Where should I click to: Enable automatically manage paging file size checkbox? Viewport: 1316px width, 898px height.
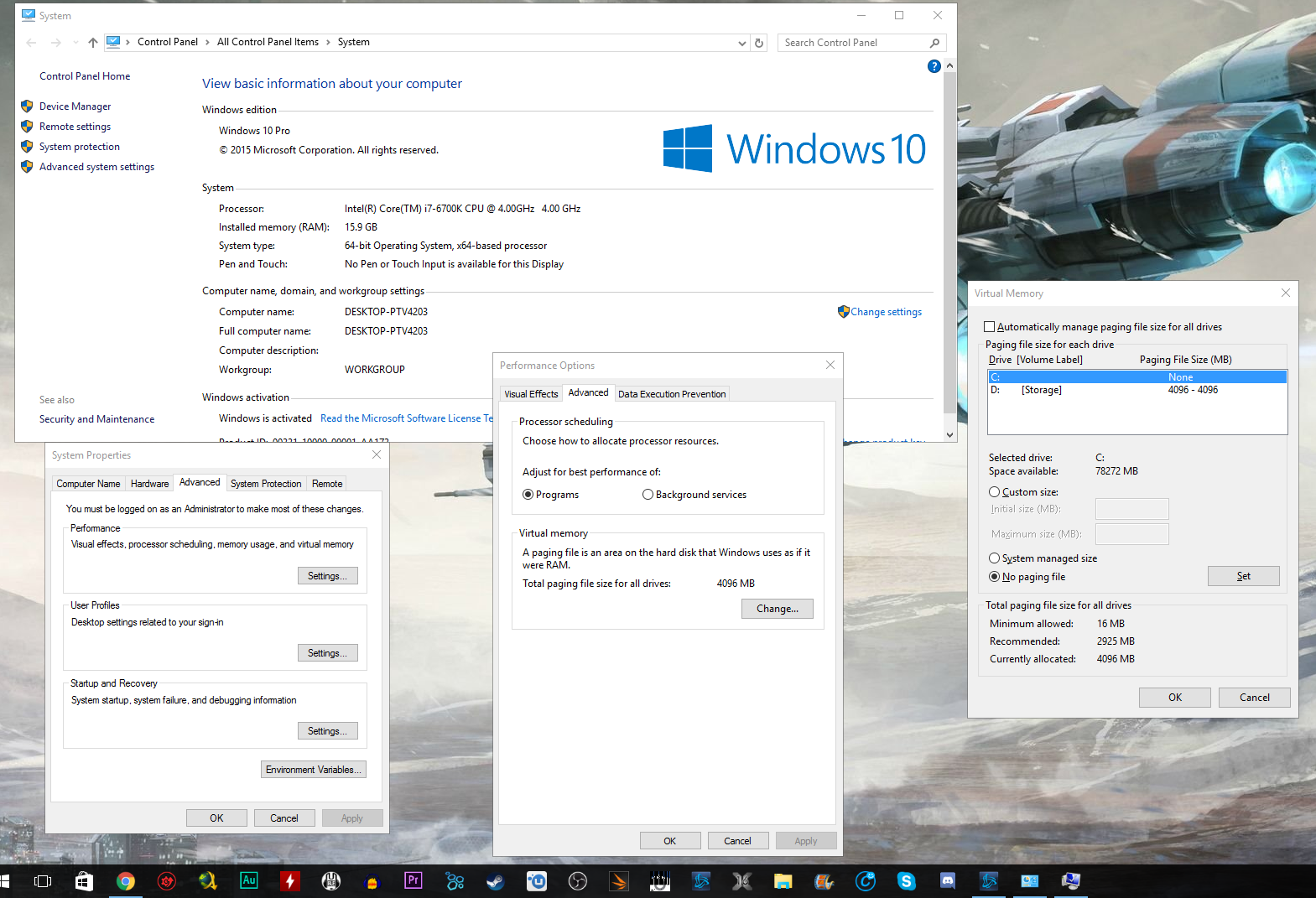(990, 327)
